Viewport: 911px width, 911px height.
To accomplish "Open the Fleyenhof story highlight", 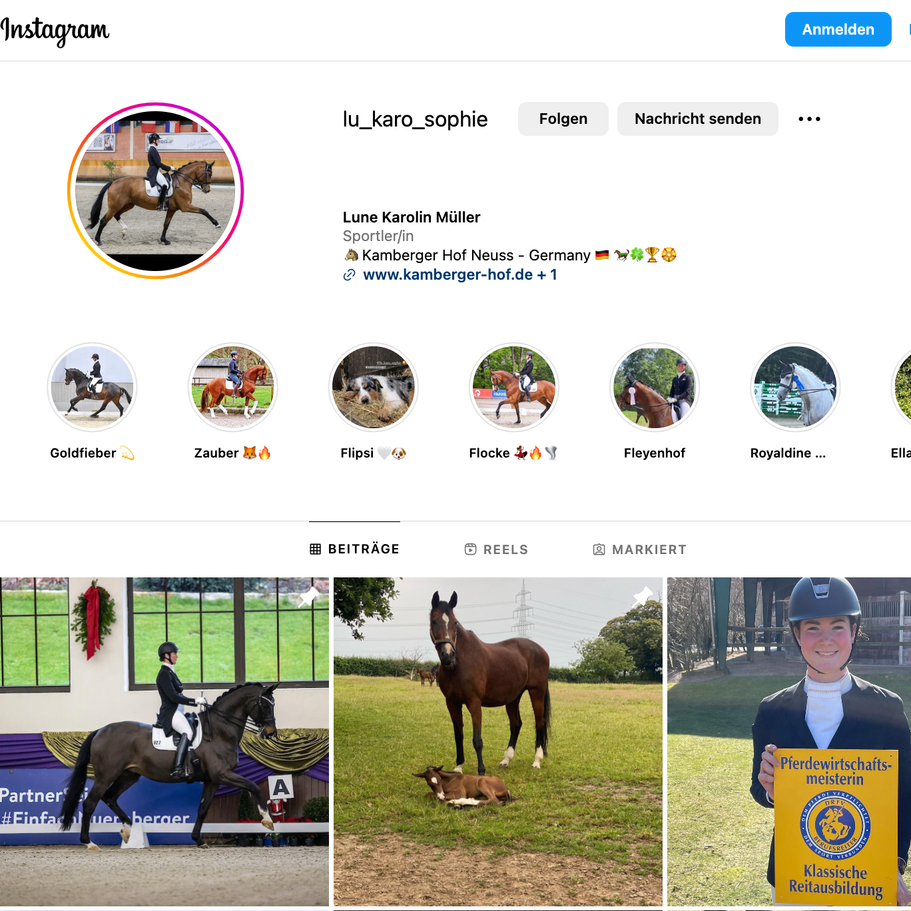I will tap(654, 388).
